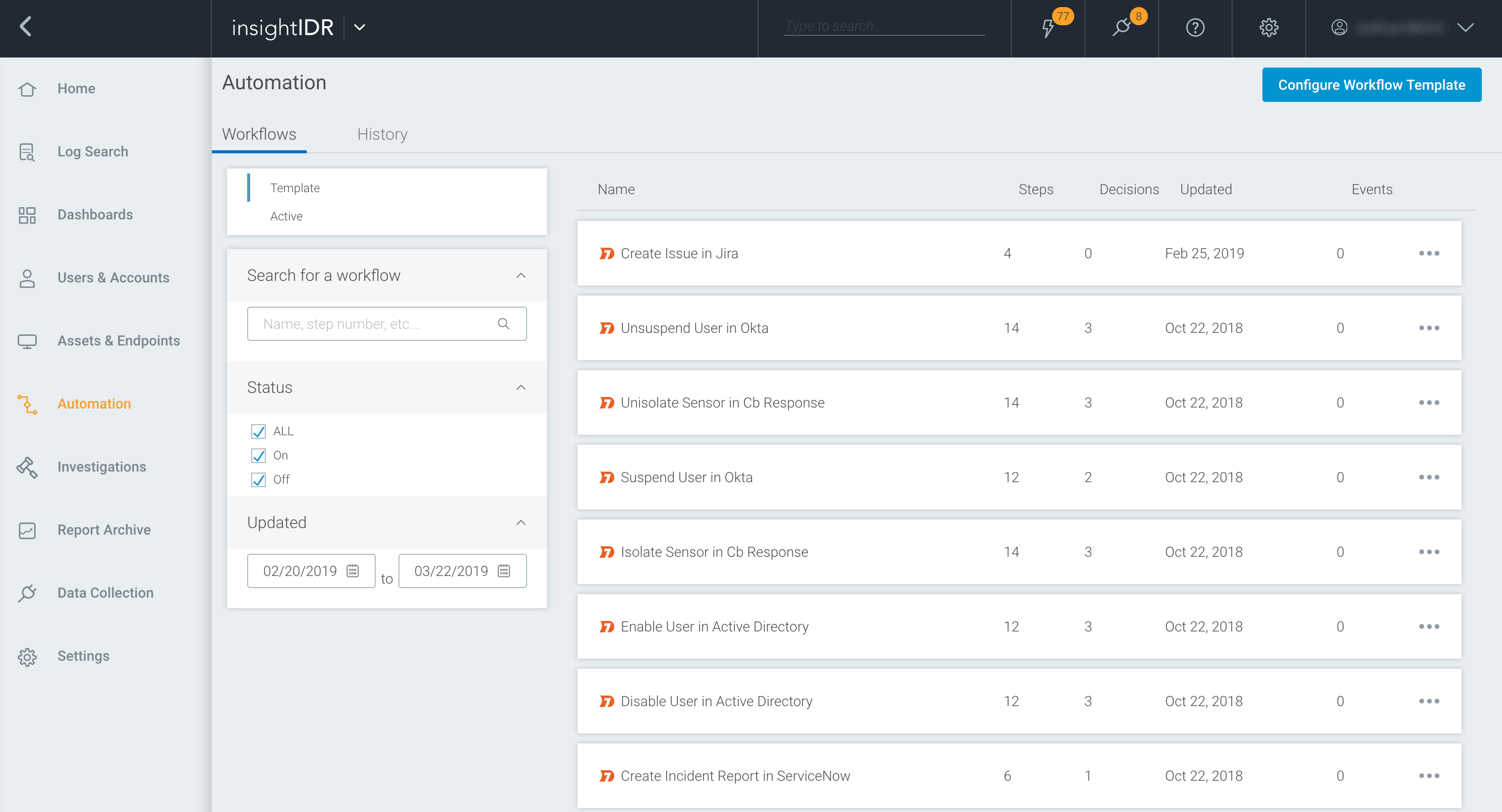Open more options for Create Issue in Jira
The image size is (1502, 812).
(1429, 254)
